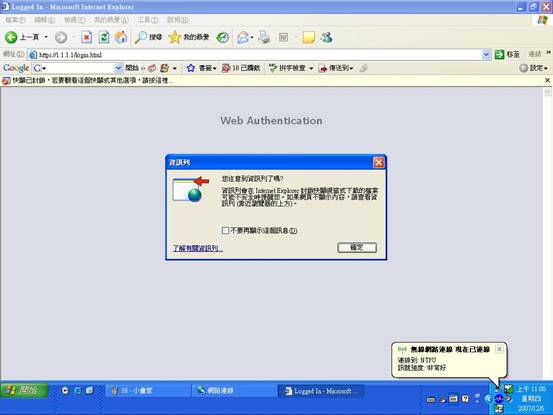Viewport: 553px width, 415px height.
Task: Click the Print icon
Action: click(x=264, y=37)
